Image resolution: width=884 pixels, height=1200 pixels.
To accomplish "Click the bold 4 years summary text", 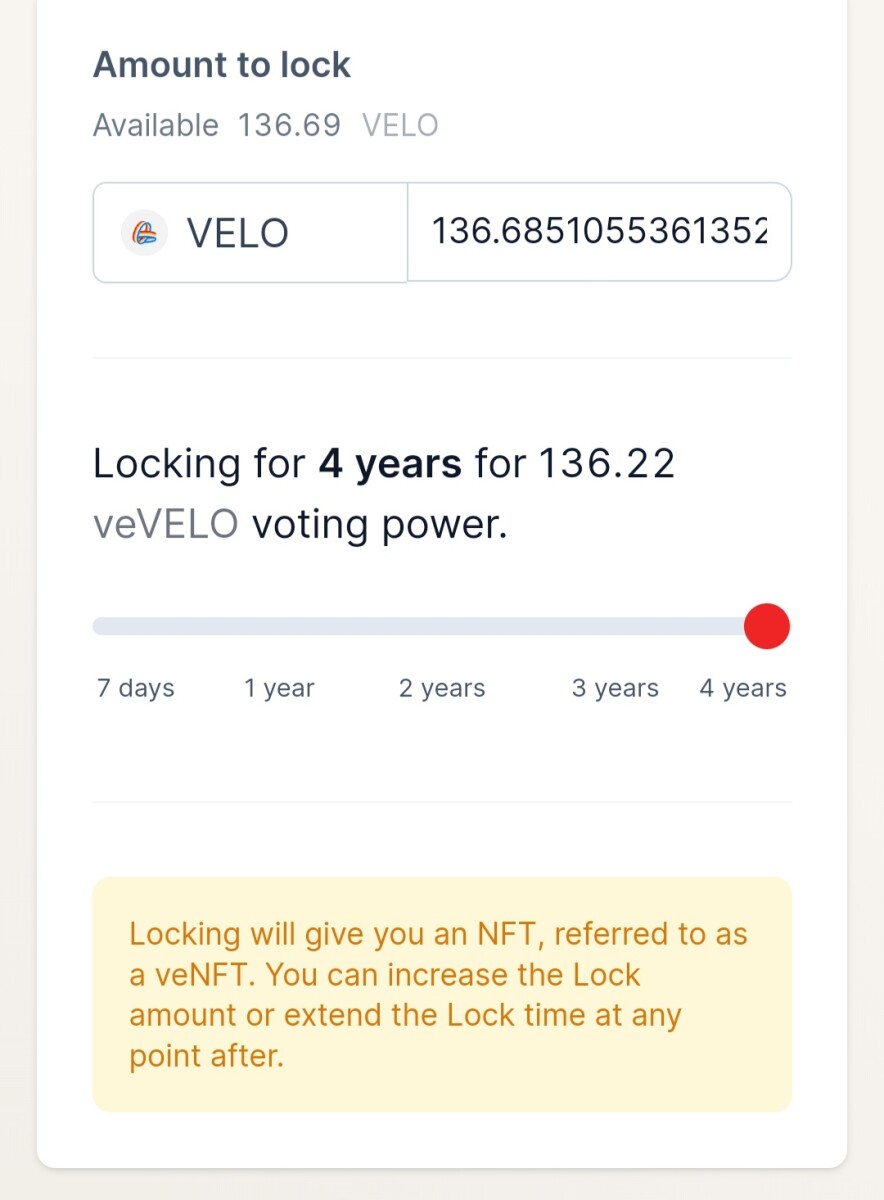I will [x=390, y=464].
